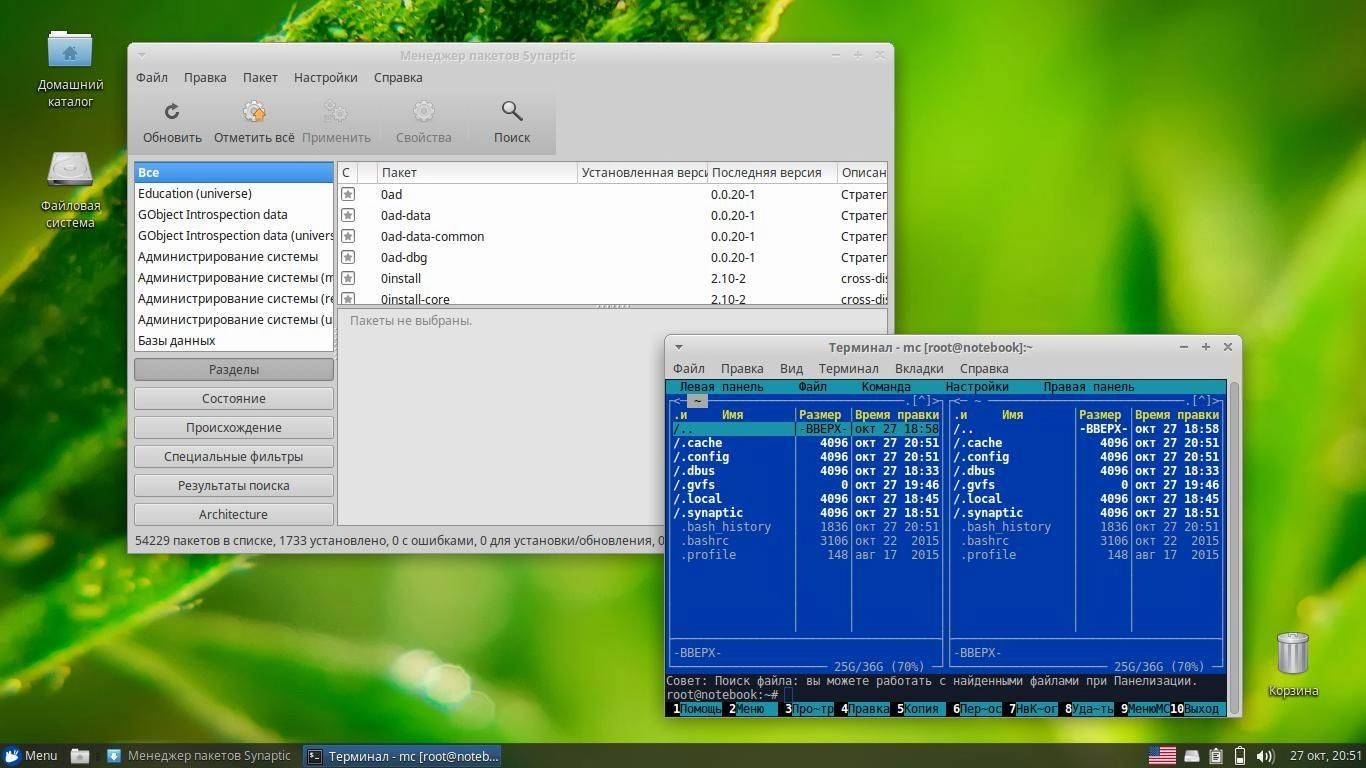The width and height of the screenshot is (1366, 768).
Task: Click the 1 Помощь function key in mc
Action: click(x=697, y=709)
